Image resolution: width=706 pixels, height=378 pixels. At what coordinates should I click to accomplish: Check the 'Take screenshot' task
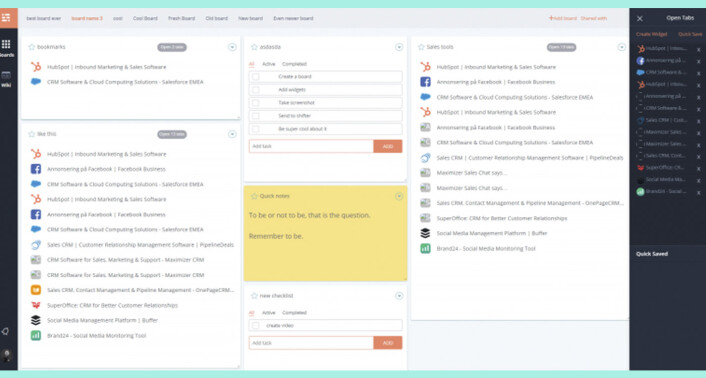tap(255, 103)
